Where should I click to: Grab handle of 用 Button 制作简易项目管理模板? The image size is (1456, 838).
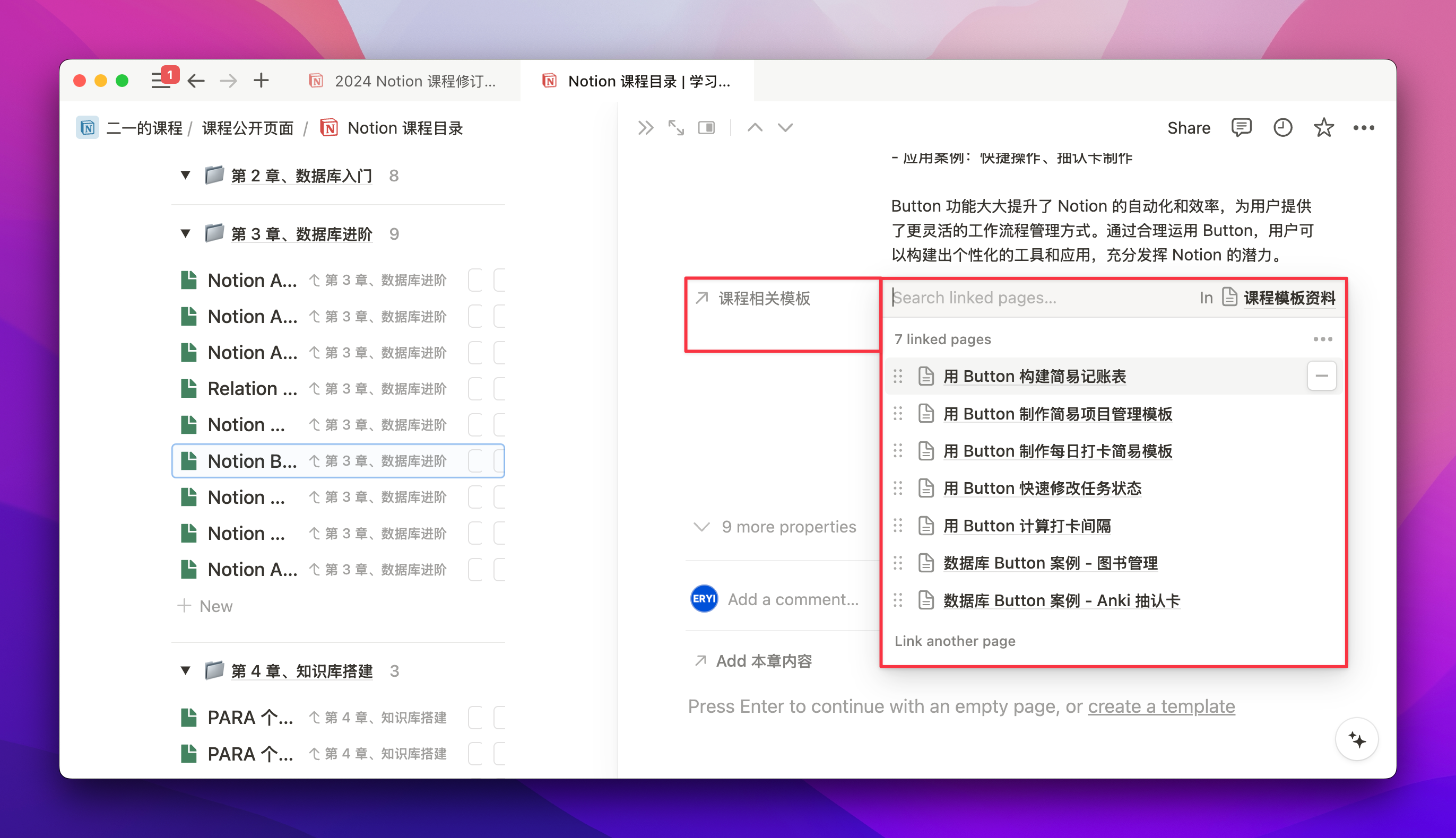coord(898,413)
